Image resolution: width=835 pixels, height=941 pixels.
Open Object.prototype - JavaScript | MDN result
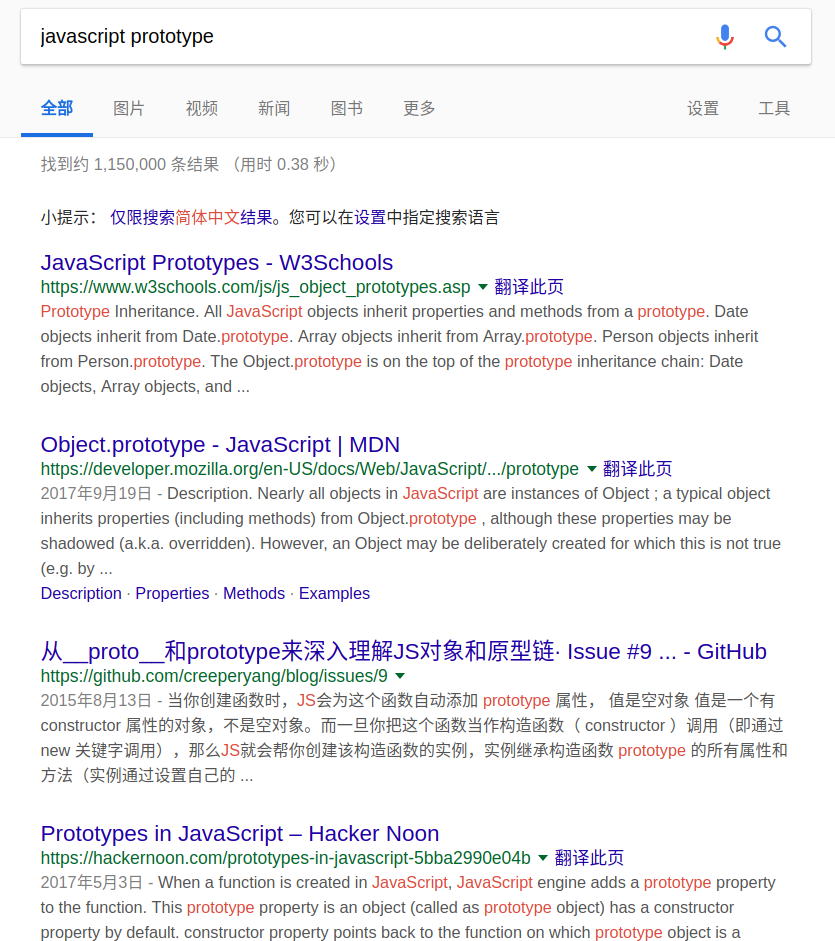(220, 445)
